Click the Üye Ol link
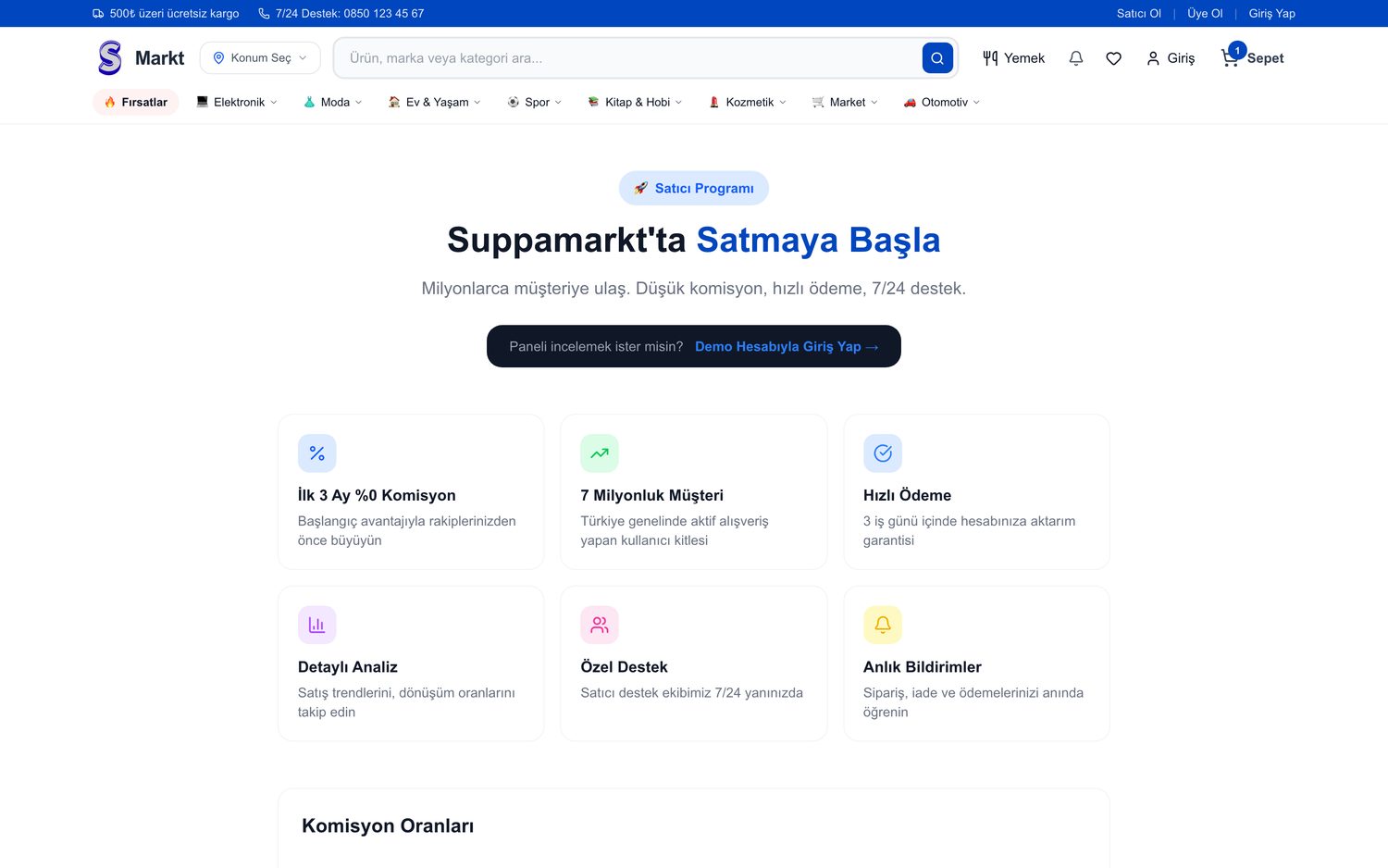Viewport: 1388px width, 868px height. (x=1205, y=14)
